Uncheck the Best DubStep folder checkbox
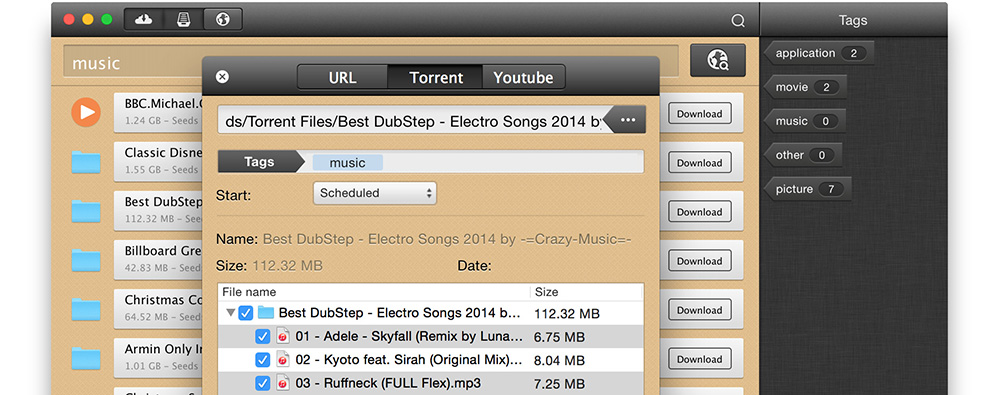The width and height of the screenshot is (1000, 395). 246,313
